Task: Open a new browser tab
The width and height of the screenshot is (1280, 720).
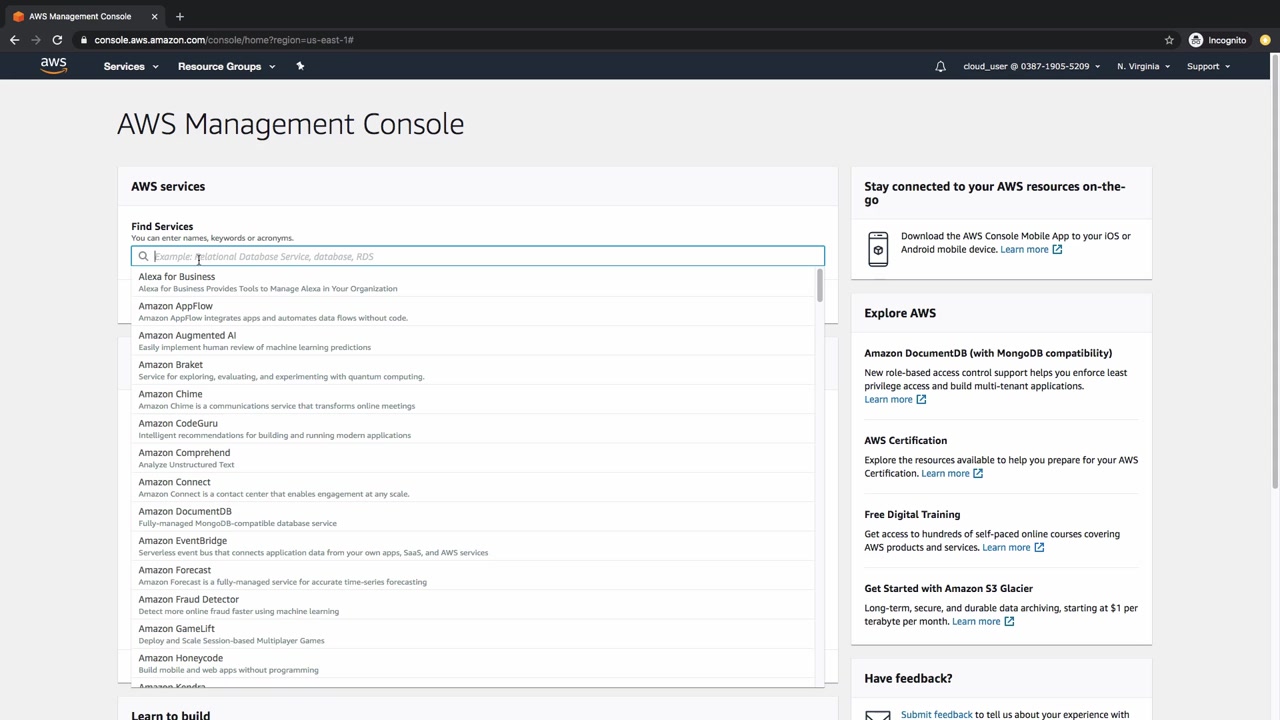Action: (180, 16)
